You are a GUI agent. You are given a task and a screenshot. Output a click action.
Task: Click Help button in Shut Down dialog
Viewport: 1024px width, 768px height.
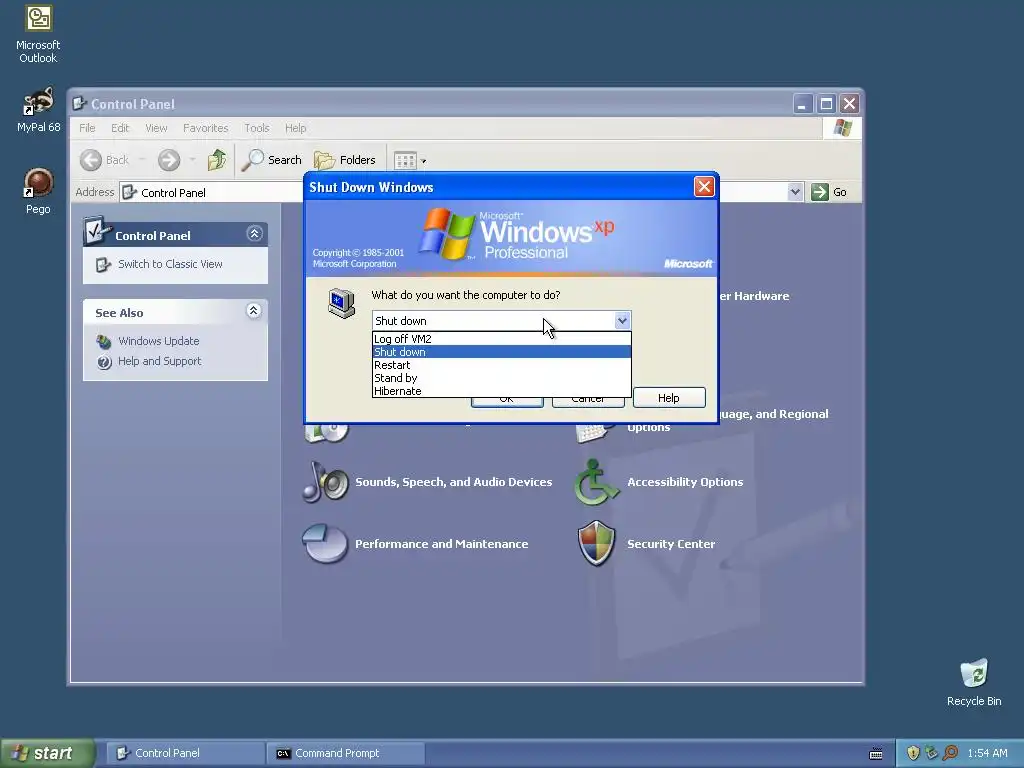coord(669,398)
